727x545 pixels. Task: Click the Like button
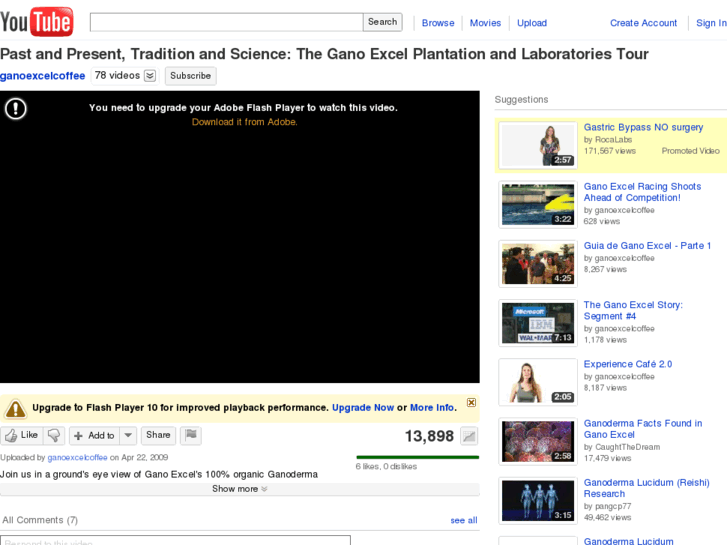click(22, 435)
